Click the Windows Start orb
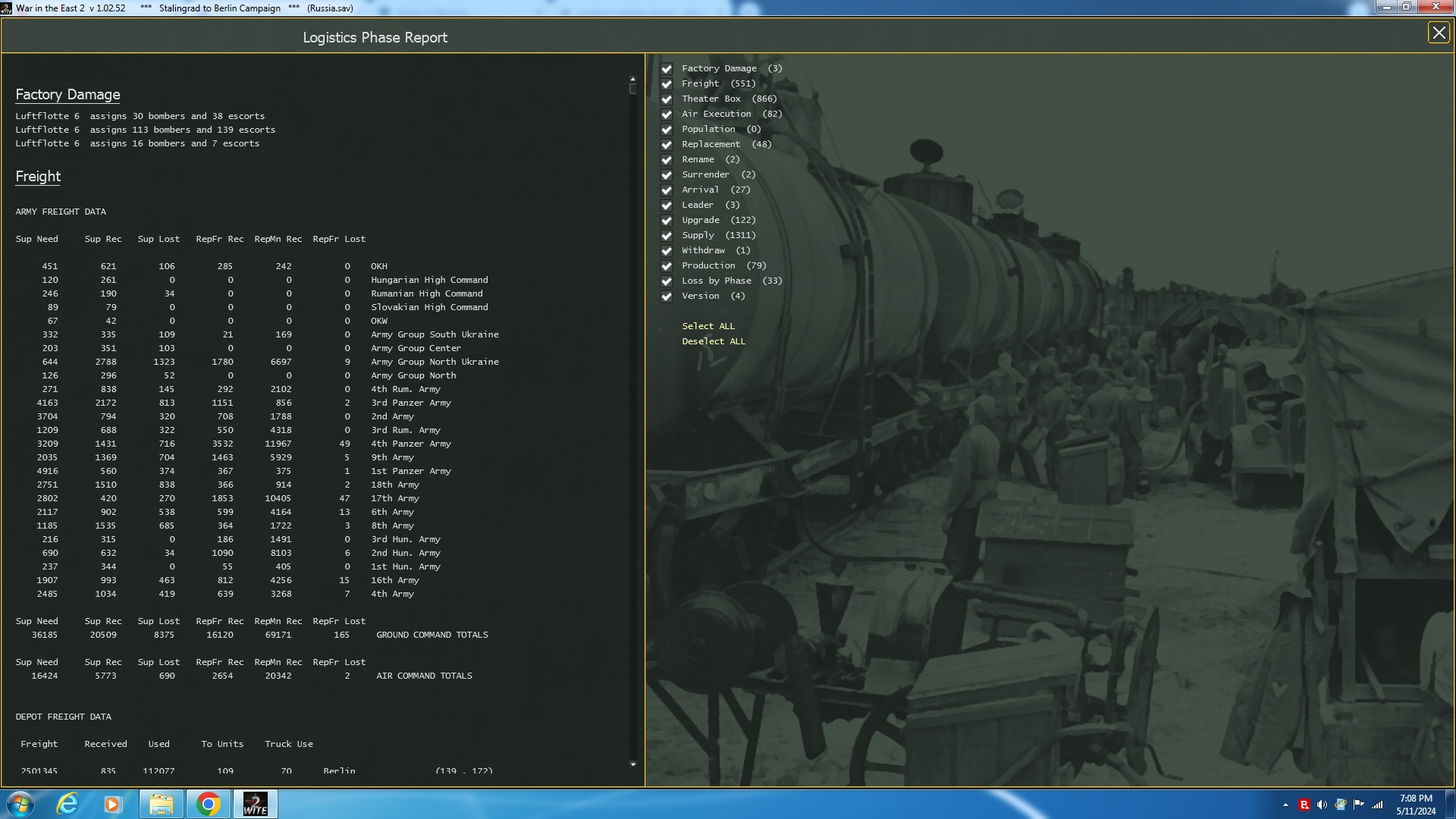The image size is (1456, 819). 20,804
